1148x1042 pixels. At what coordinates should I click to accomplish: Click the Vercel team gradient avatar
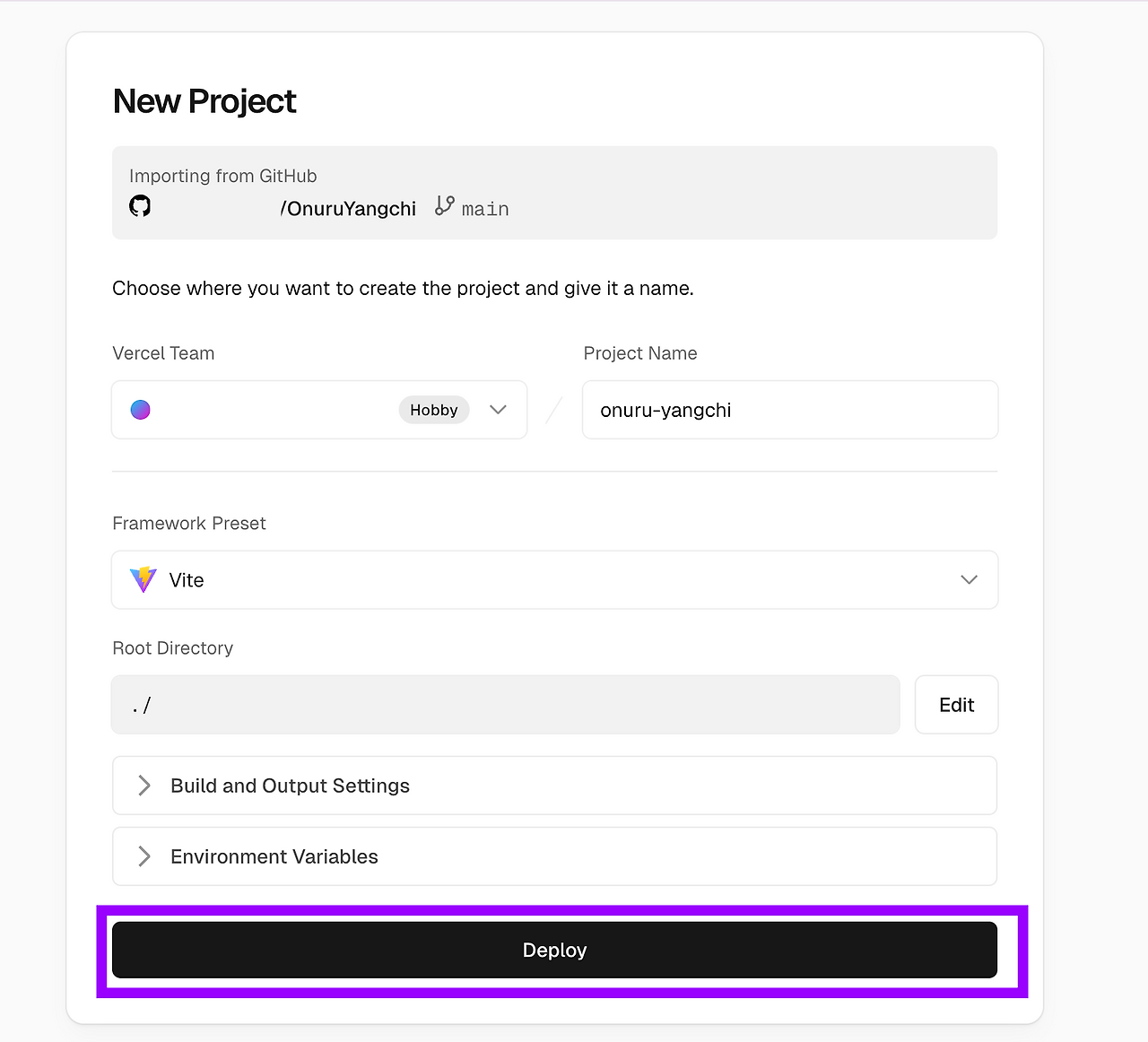(141, 410)
